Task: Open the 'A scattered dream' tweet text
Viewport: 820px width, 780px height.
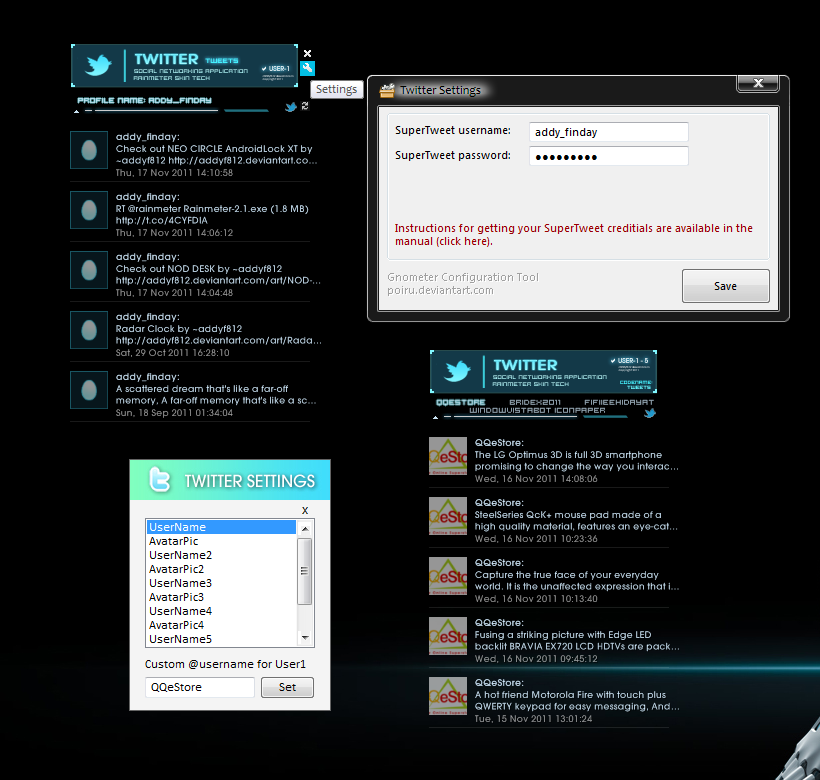Action: (x=215, y=395)
